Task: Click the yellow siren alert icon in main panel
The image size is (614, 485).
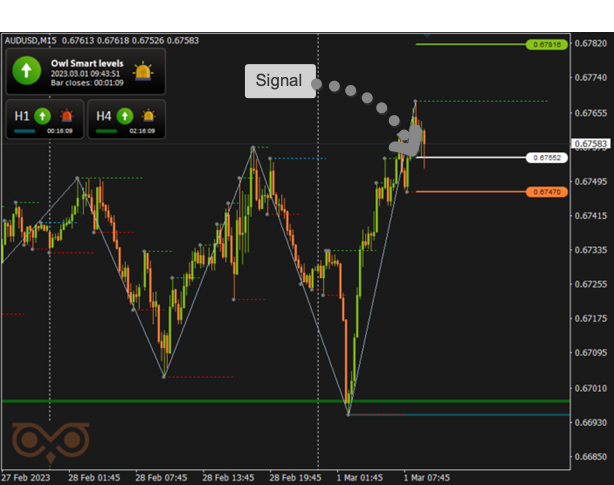Action: [144, 72]
